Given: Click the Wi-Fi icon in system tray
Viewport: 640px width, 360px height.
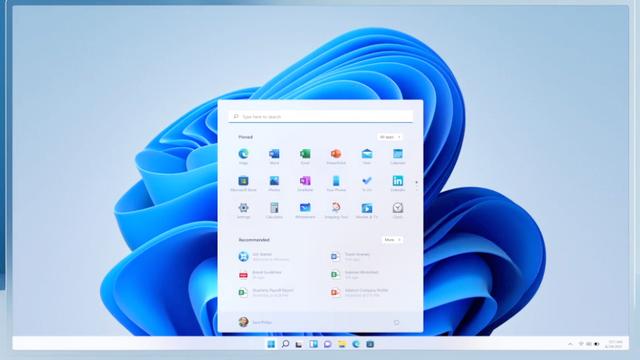Looking at the screenshot, I should [x=581, y=344].
